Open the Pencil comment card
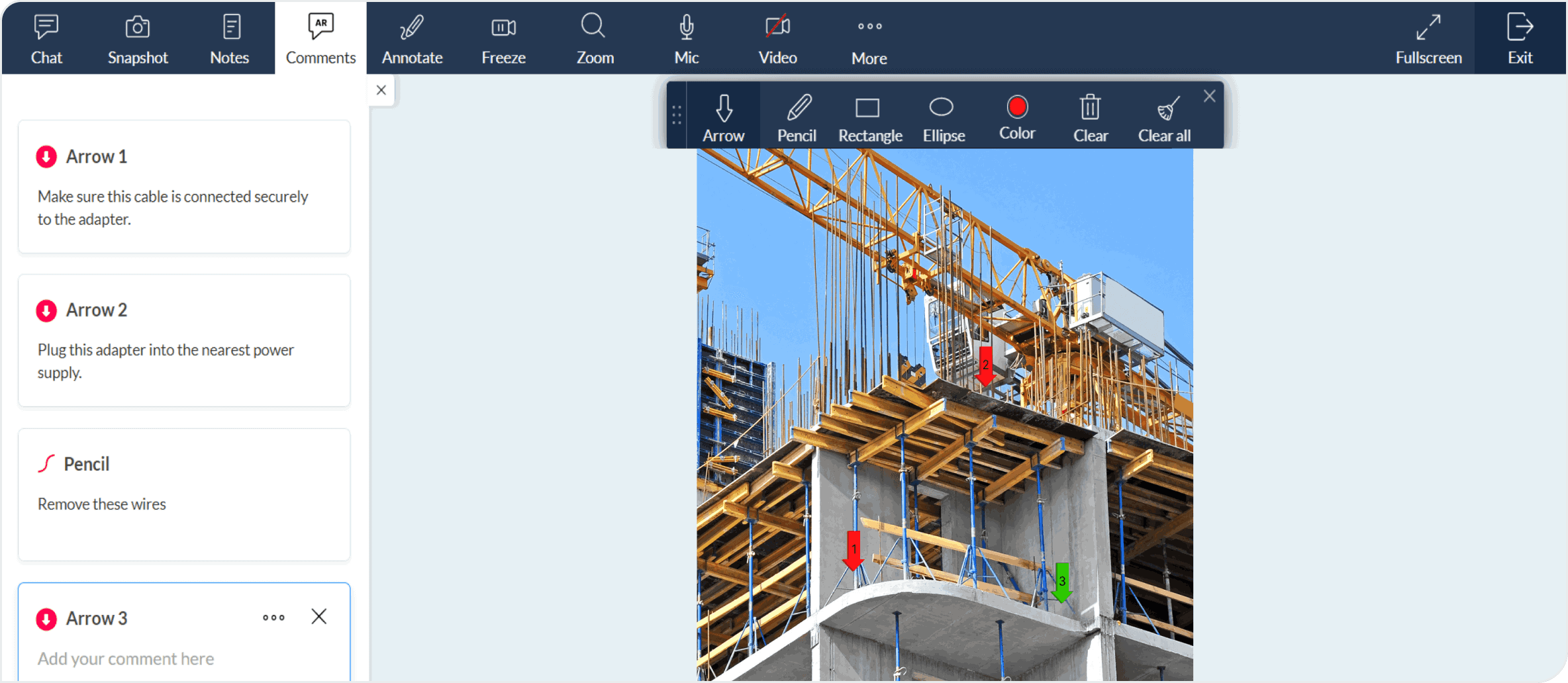The height and width of the screenshot is (683, 1568). [184, 494]
